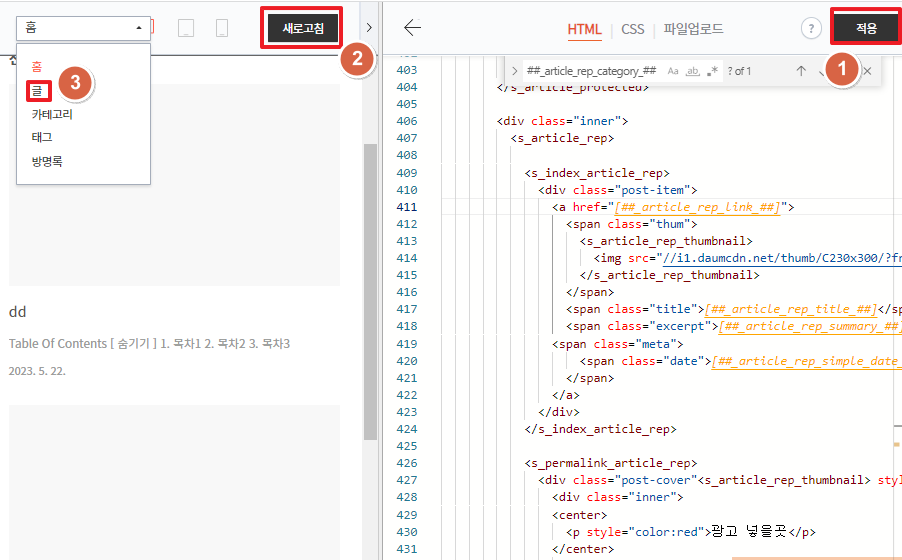Image resolution: width=902 pixels, height=560 pixels.
Task: Choose 방명록 from the page list
Action: (47, 161)
